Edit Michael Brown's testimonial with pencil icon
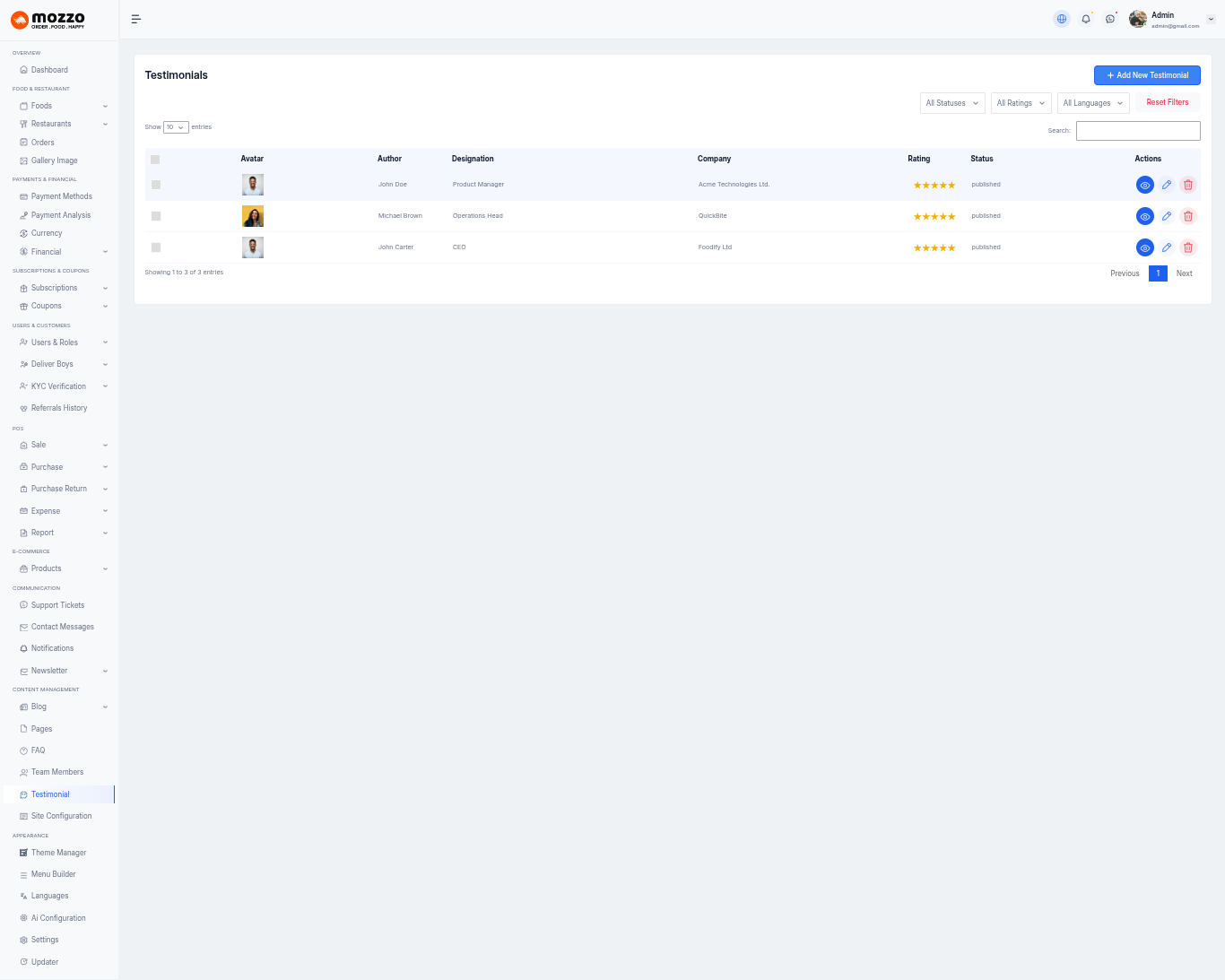 [1167, 216]
